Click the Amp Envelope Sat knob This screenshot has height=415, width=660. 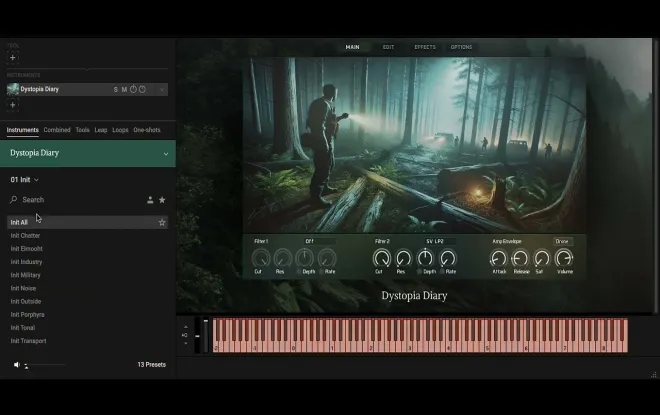click(542, 258)
